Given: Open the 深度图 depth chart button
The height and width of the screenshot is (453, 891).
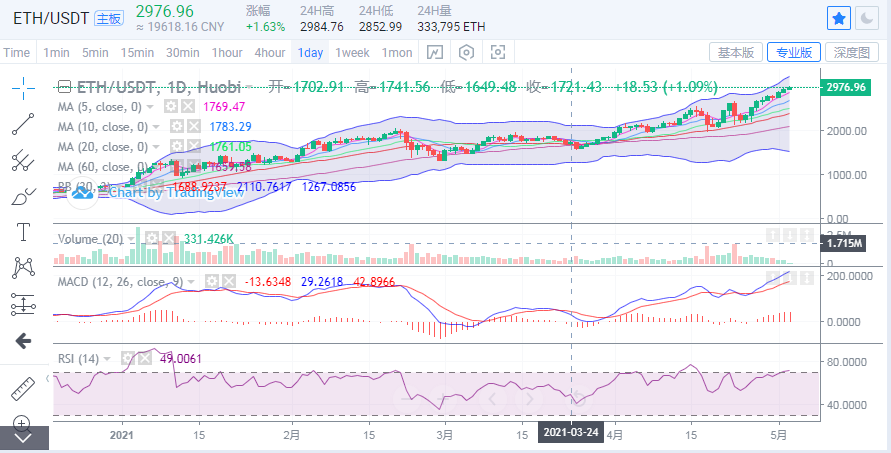Looking at the screenshot, I should click(x=852, y=53).
